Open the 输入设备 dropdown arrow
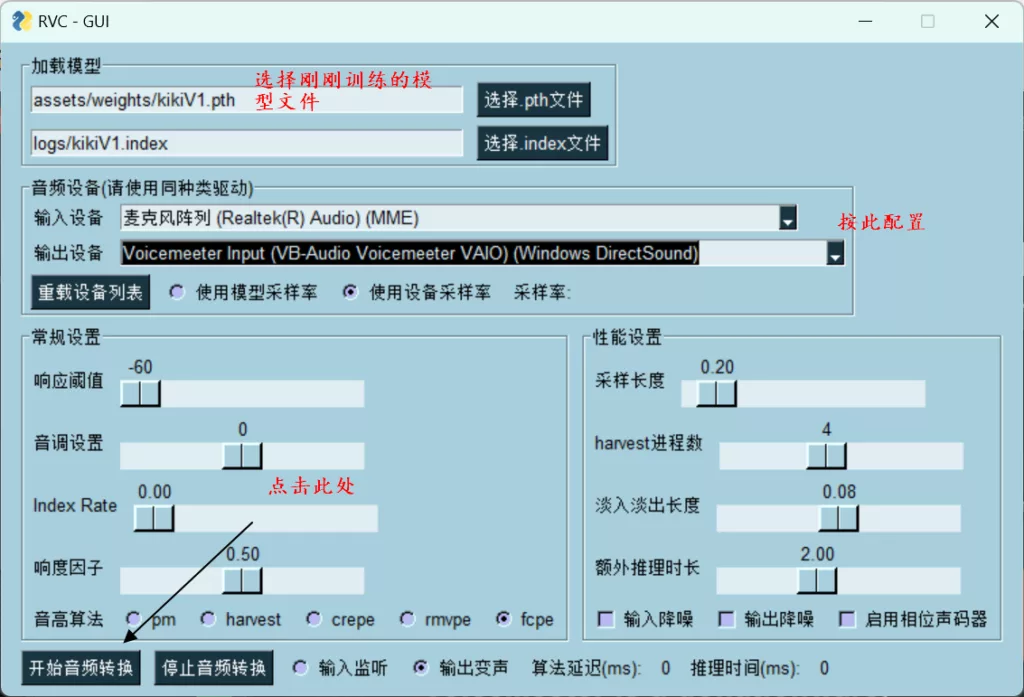The image size is (1024, 697). [x=788, y=218]
